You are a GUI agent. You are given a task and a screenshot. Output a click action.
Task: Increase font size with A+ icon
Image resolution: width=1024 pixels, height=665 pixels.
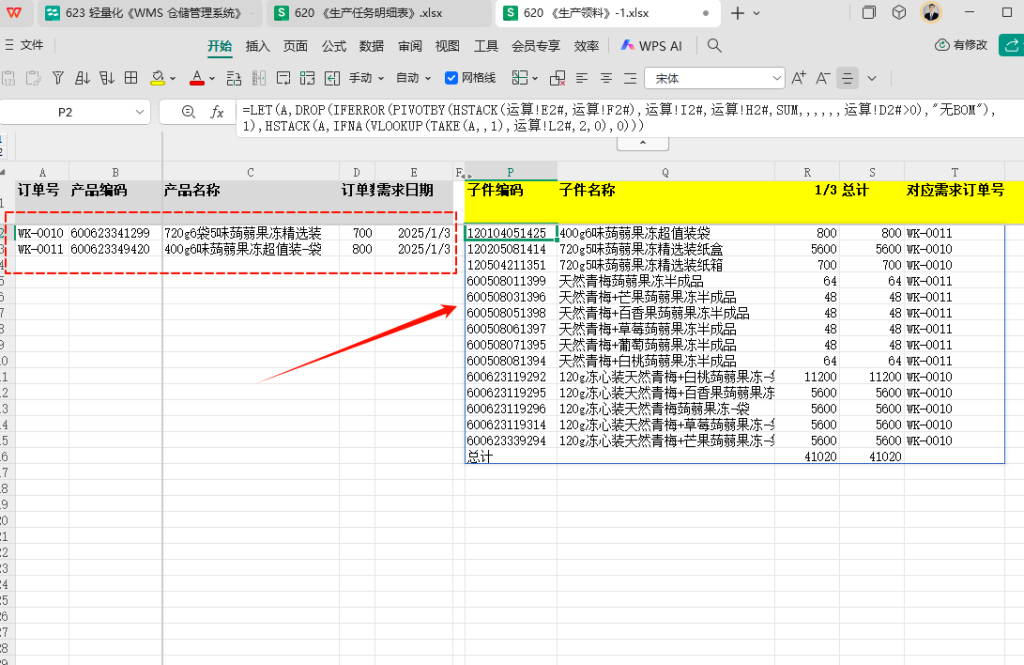pyautogui.click(x=798, y=78)
